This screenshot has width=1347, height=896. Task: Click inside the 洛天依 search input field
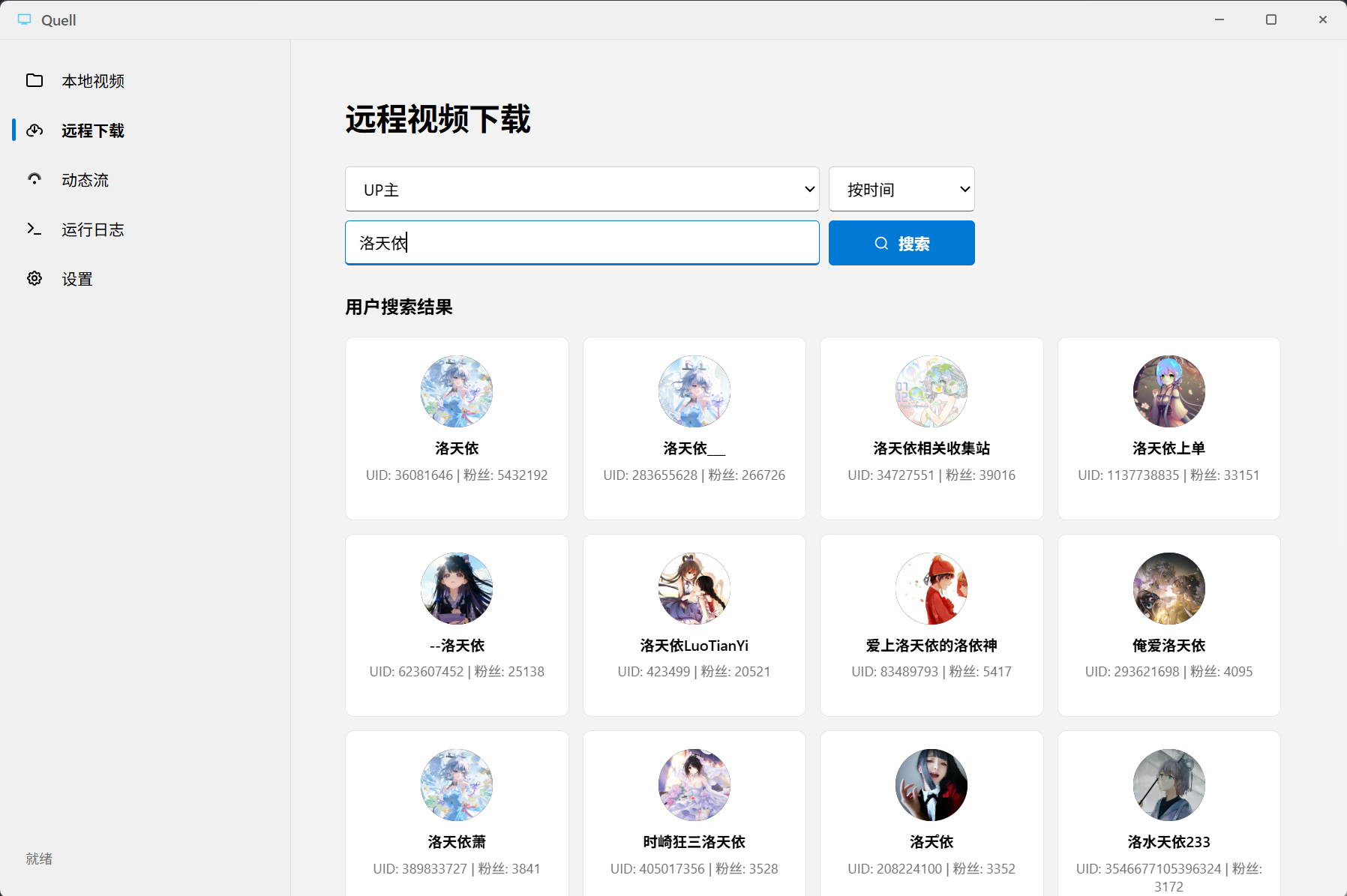coord(582,243)
